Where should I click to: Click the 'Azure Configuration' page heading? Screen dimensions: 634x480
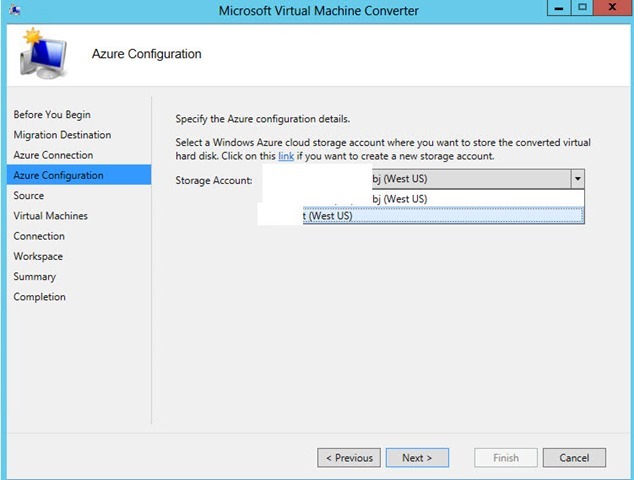click(x=146, y=54)
